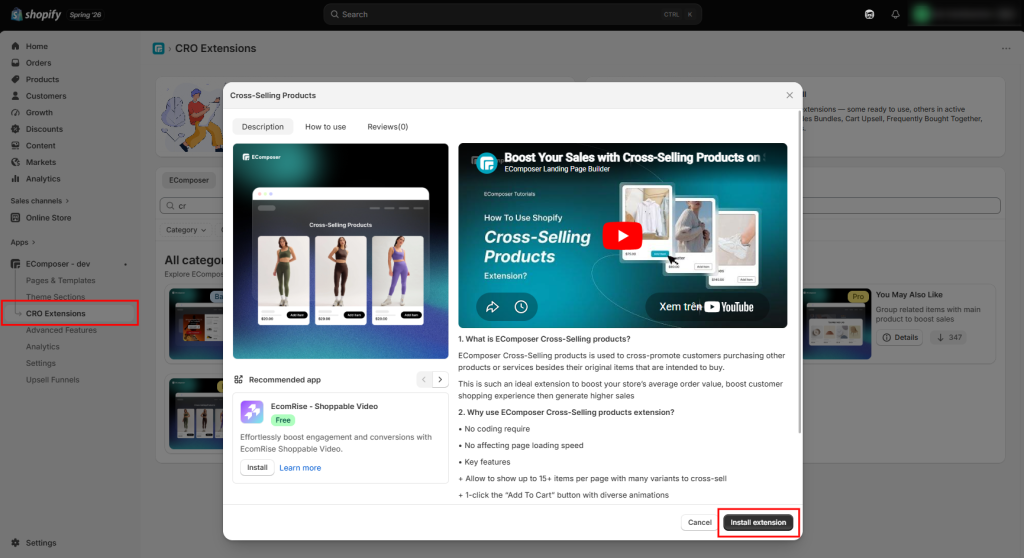Click the EcomRise app icon
This screenshot has width=1024, height=558.
click(252, 412)
